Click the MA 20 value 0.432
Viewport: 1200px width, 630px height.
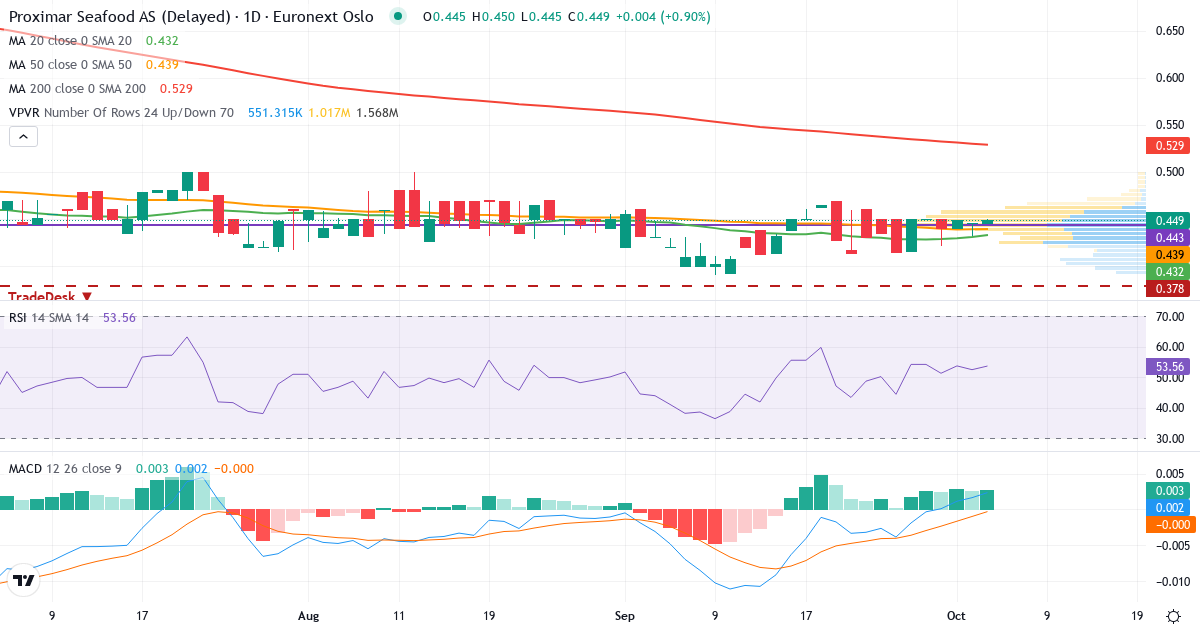(162, 41)
